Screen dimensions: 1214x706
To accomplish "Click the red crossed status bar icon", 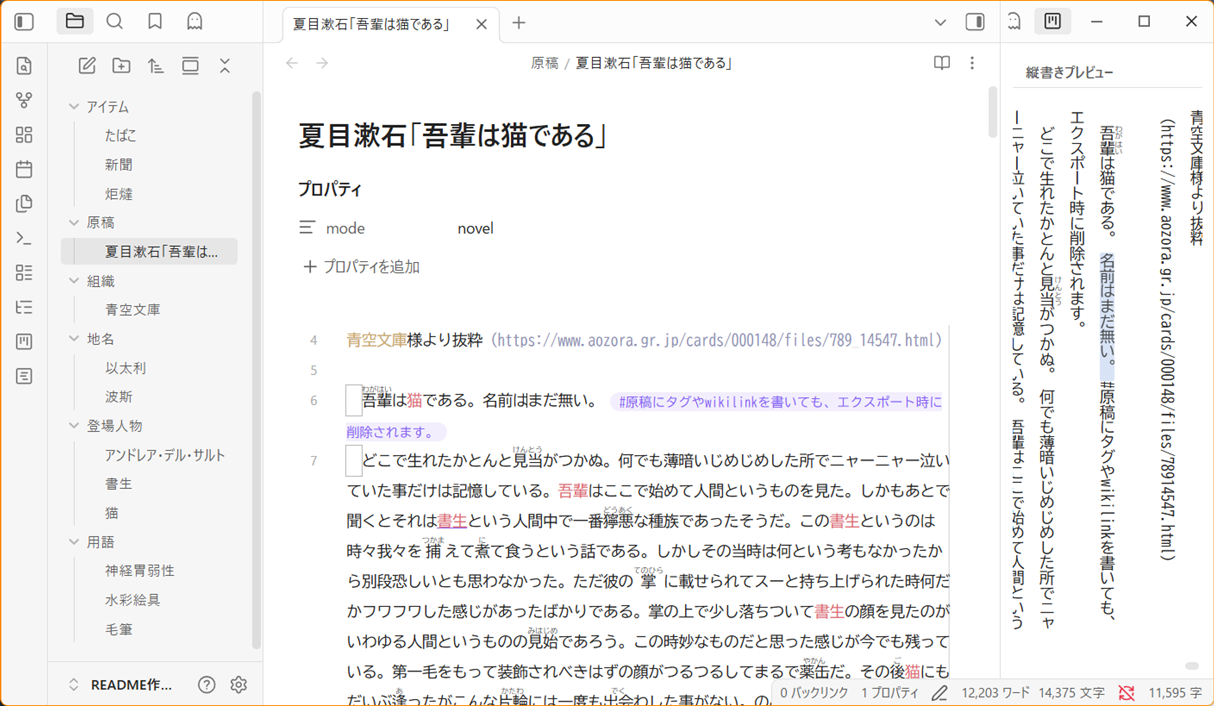I will tap(1126, 692).
